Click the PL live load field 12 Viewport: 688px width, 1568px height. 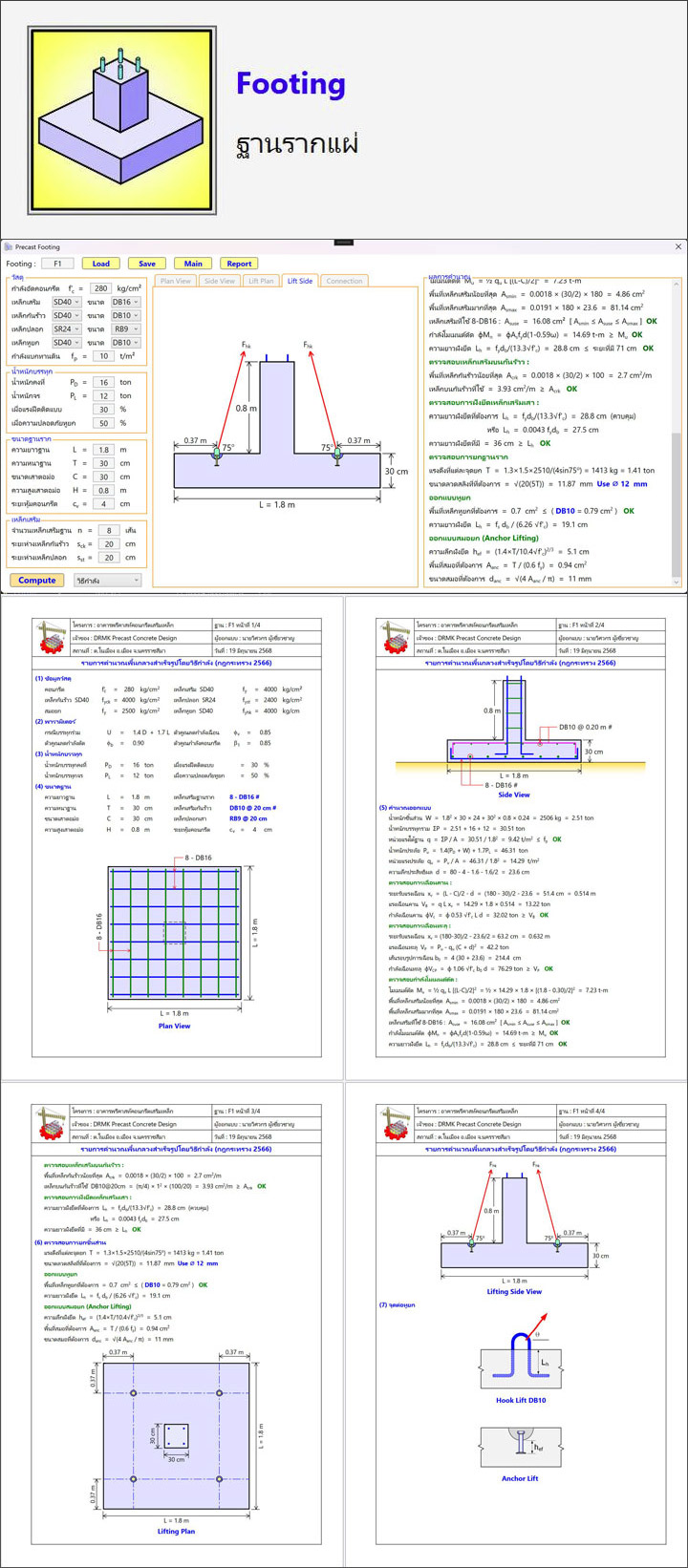pyautogui.click(x=101, y=395)
